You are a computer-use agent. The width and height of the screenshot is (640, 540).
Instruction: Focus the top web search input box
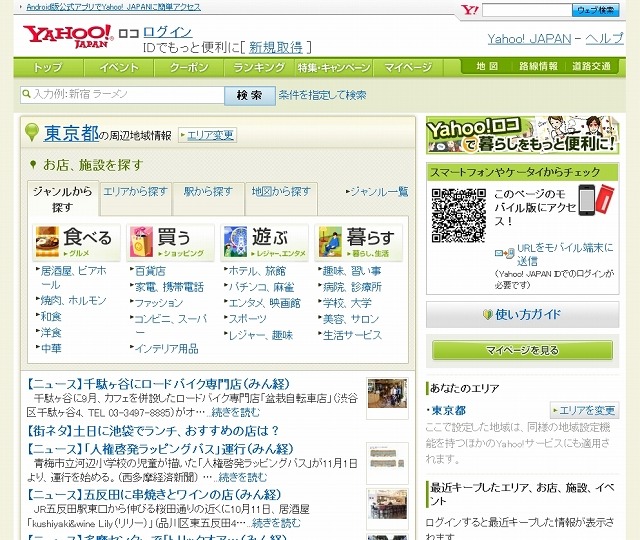pos(527,10)
